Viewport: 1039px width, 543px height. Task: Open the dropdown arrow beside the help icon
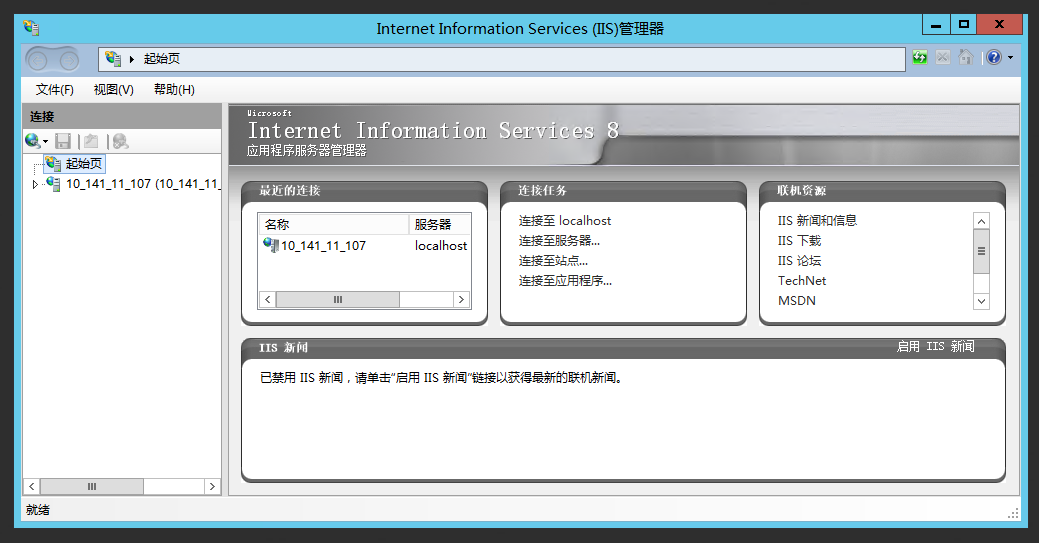[x=1009, y=58]
